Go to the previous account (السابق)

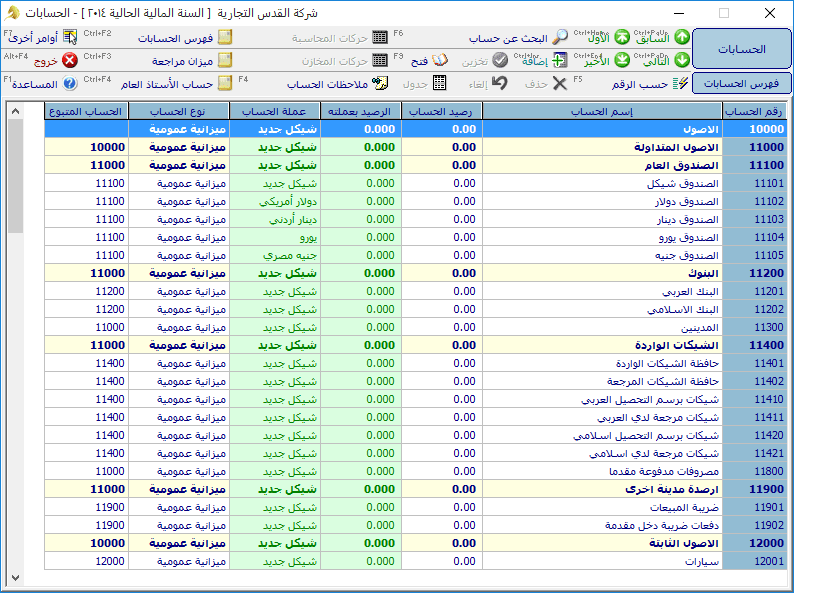681,37
